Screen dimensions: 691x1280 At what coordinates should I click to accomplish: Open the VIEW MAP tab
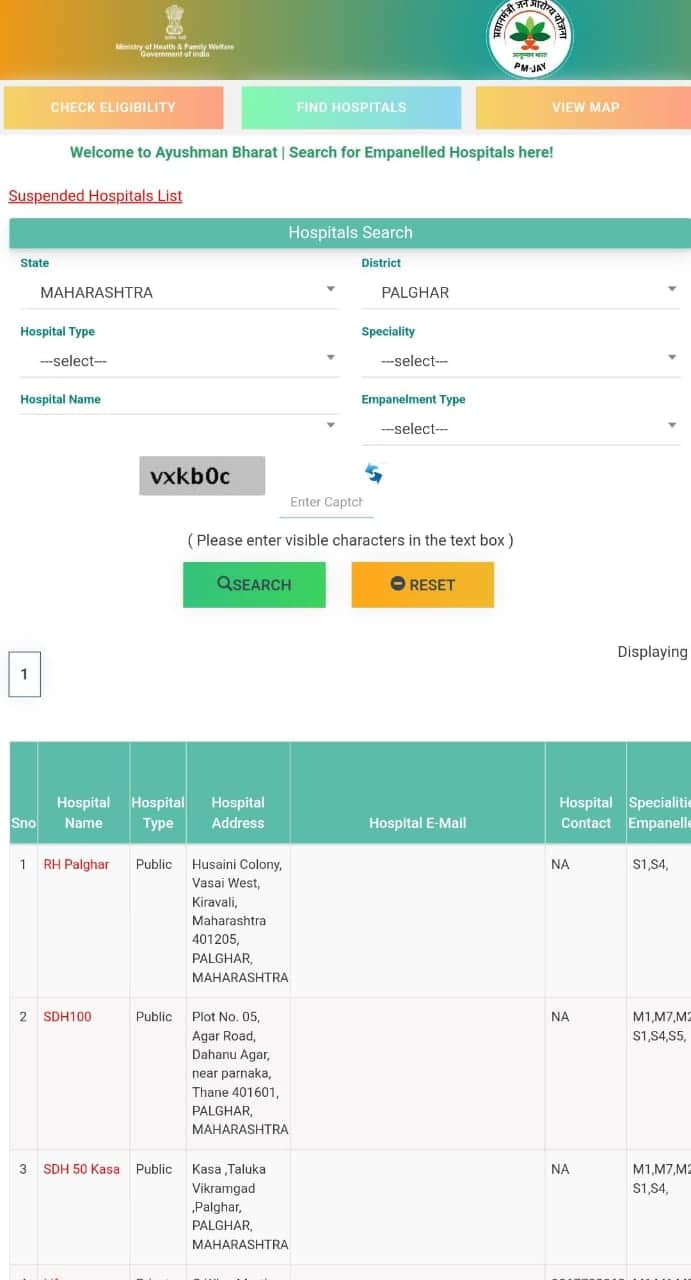pyautogui.click(x=585, y=106)
